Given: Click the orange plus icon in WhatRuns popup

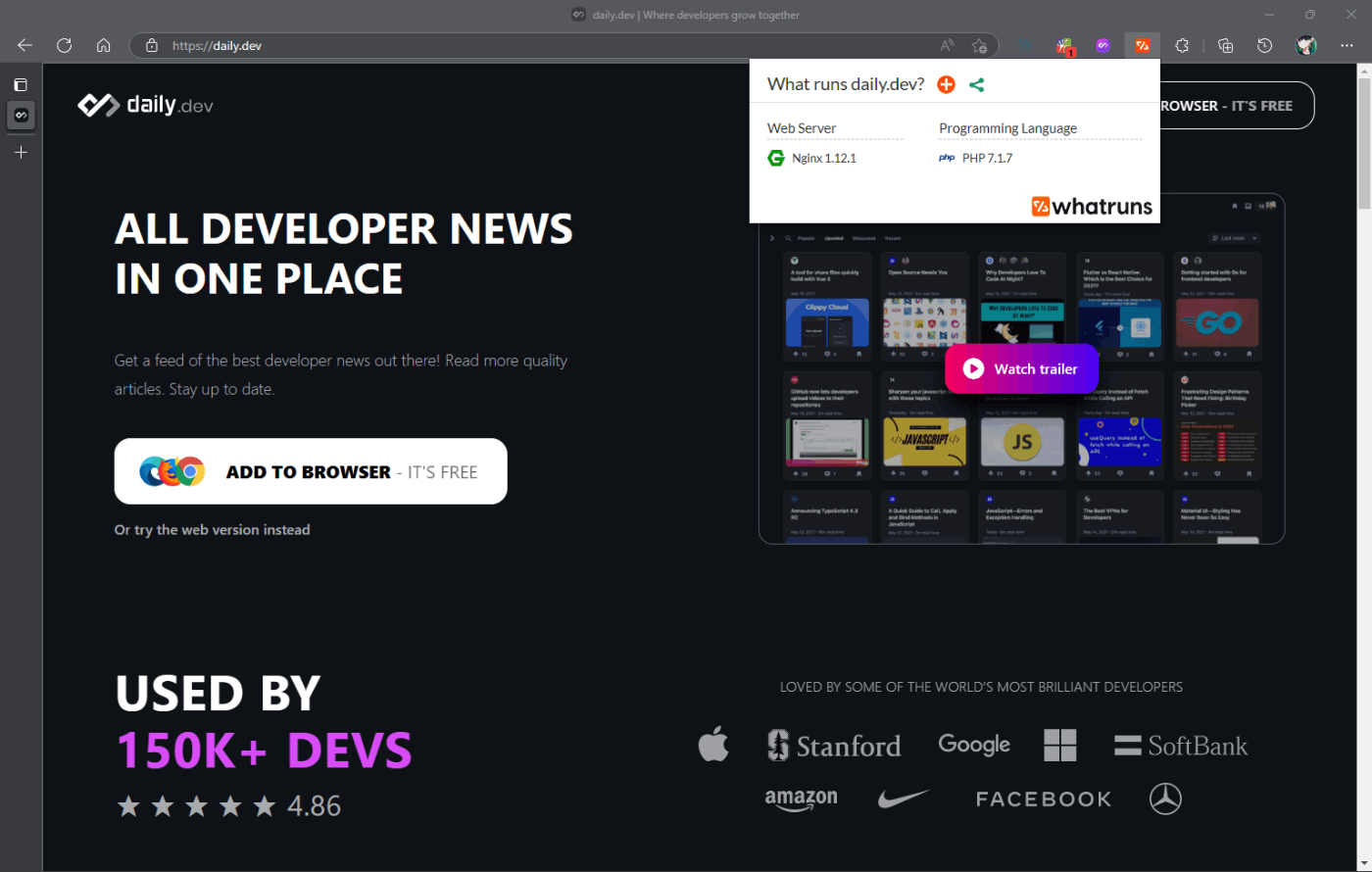Looking at the screenshot, I should click(946, 84).
